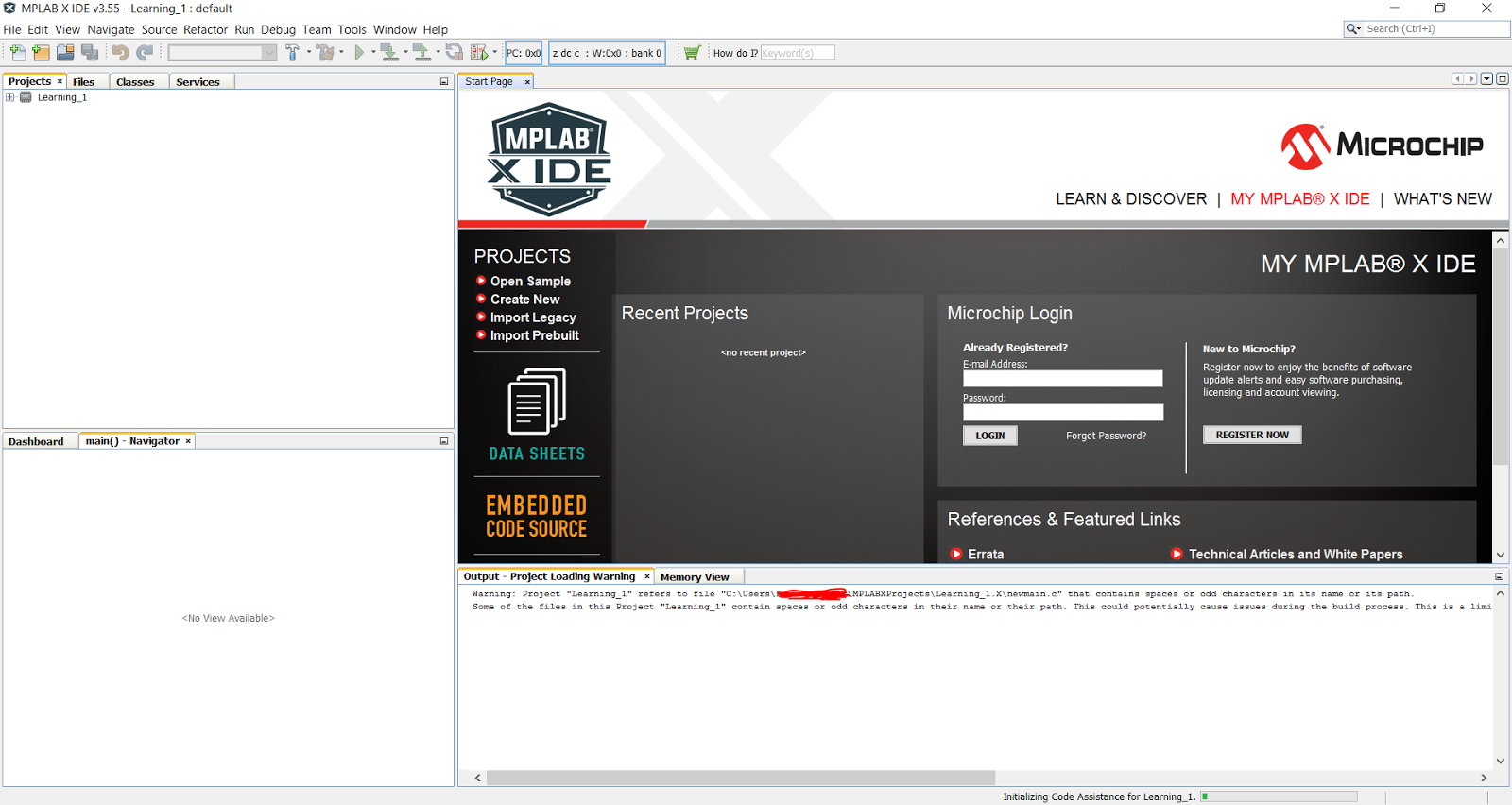This screenshot has height=805, width=1512.
Task: Click the New Project toolbar icon
Action: pos(41,53)
